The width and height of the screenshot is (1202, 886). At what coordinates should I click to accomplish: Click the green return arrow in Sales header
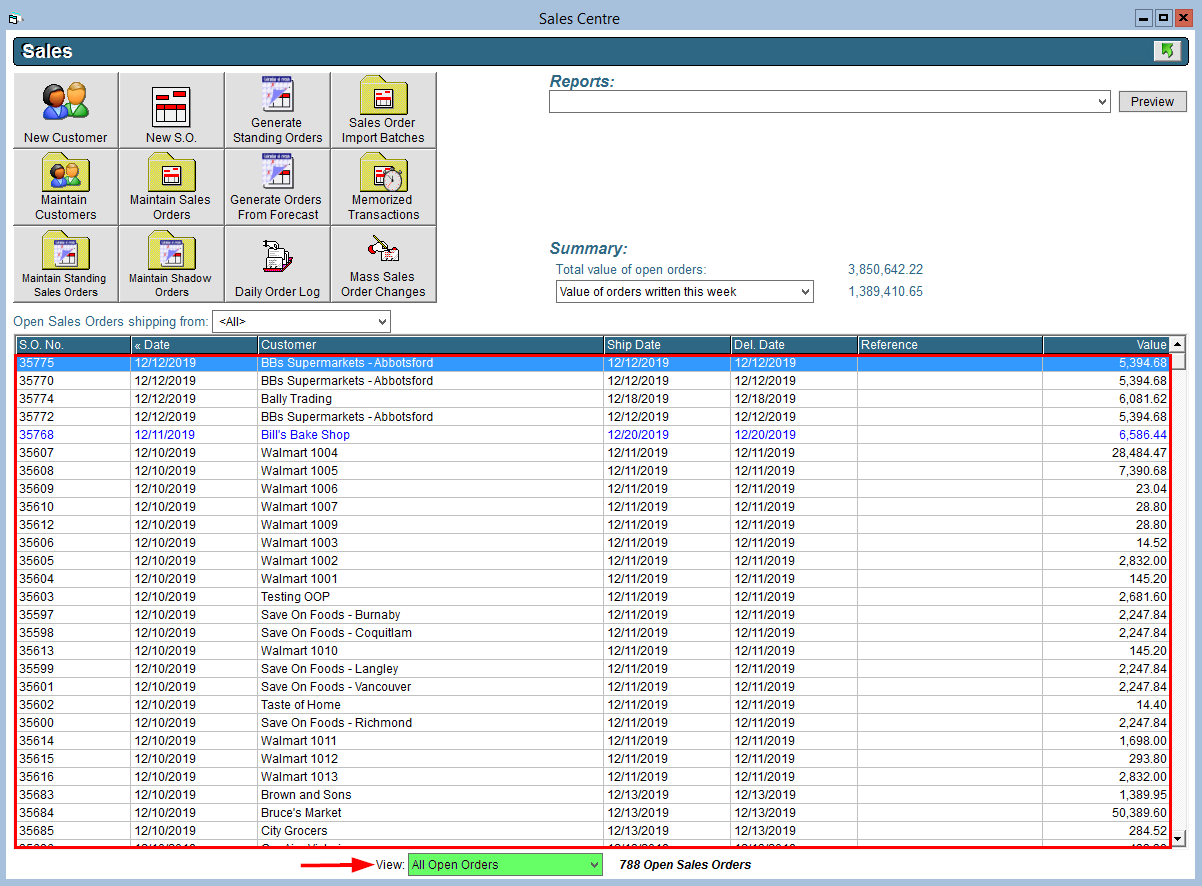click(1167, 51)
